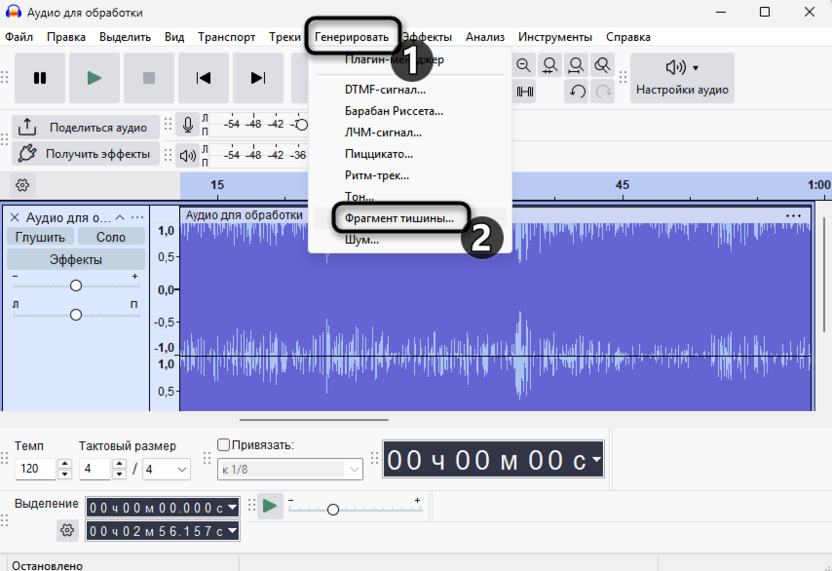Open timeline options gear icon above track

(22, 185)
